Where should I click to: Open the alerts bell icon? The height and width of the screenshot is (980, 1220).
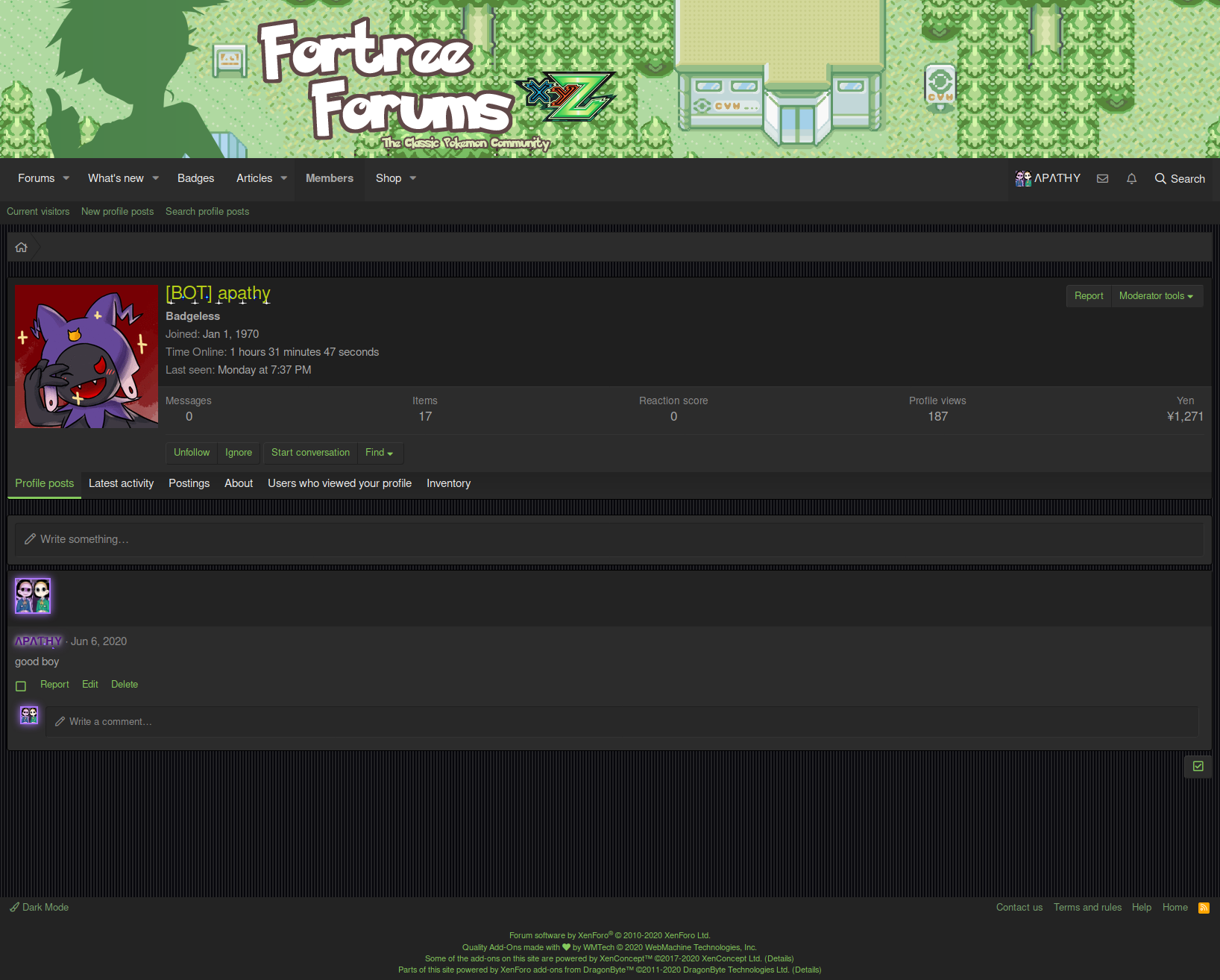coord(1131,179)
